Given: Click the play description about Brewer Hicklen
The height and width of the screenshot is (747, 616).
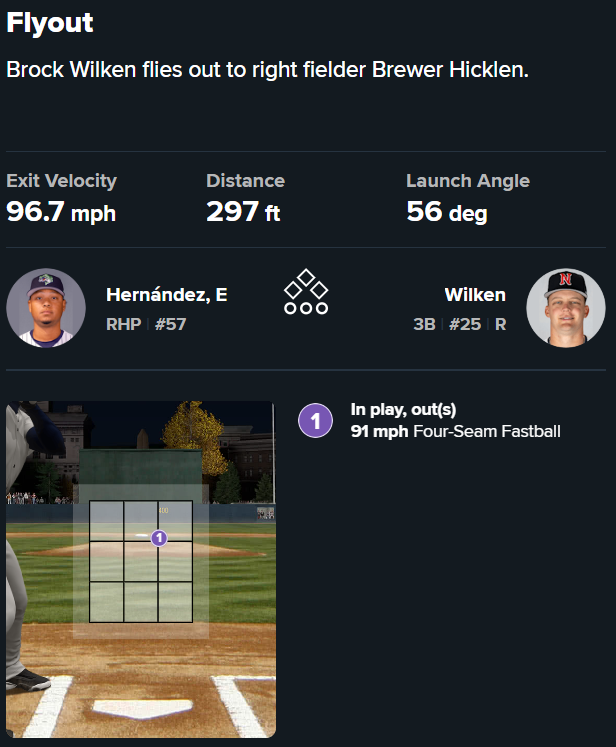Looking at the screenshot, I should (267, 71).
